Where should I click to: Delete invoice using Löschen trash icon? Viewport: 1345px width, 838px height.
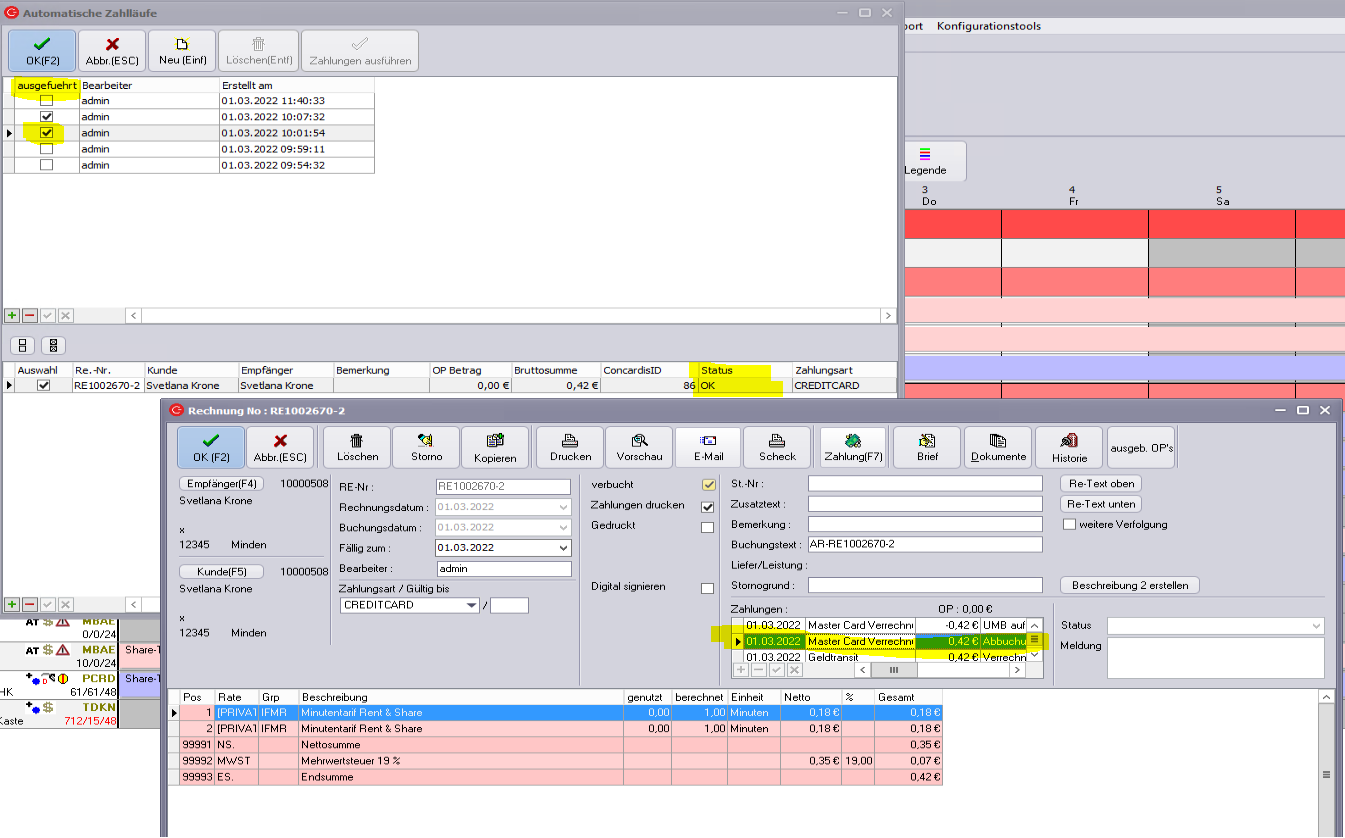coord(357,447)
